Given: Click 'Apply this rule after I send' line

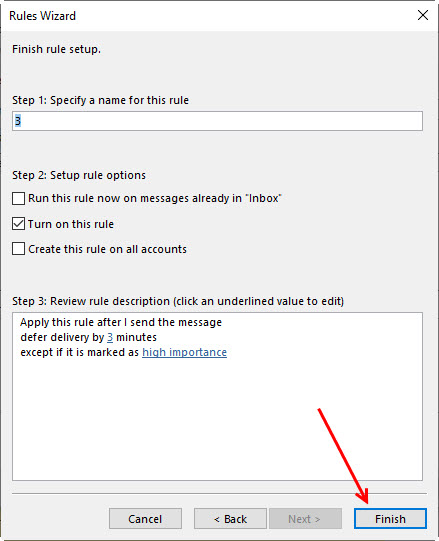Looking at the screenshot, I should pyautogui.click(x=121, y=322).
